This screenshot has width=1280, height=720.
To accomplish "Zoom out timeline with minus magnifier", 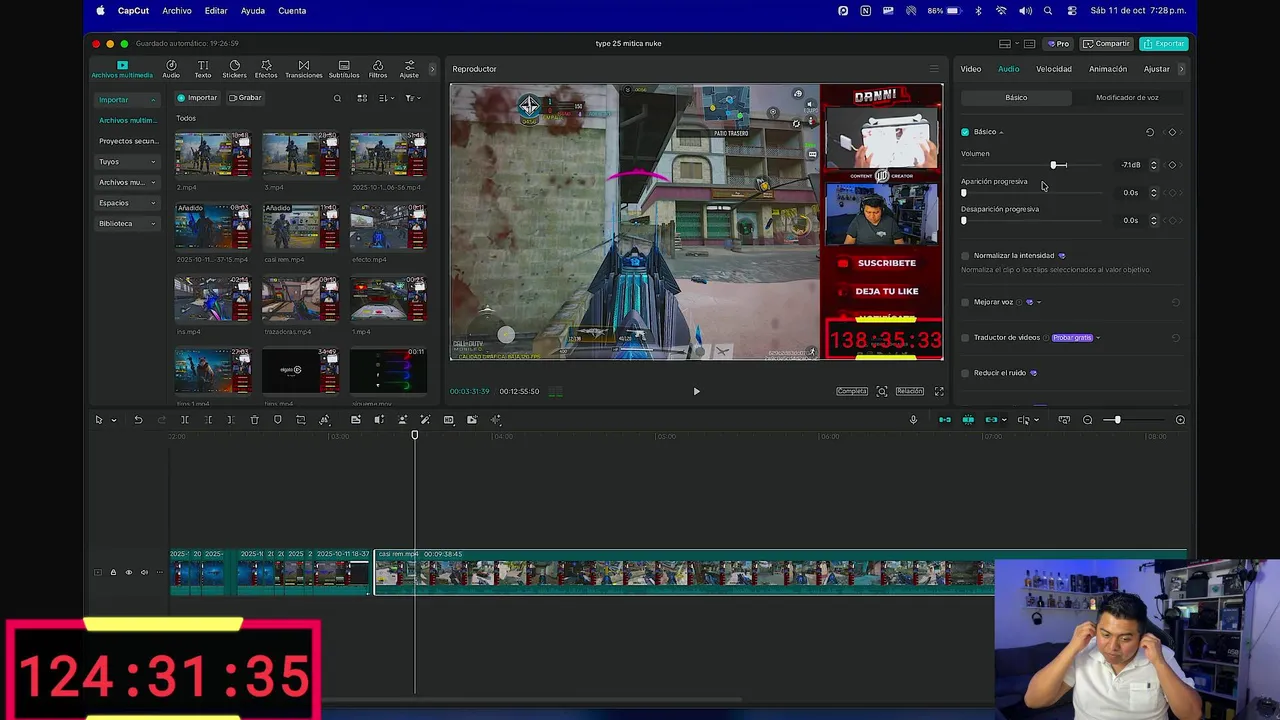I will pyautogui.click(x=1088, y=420).
